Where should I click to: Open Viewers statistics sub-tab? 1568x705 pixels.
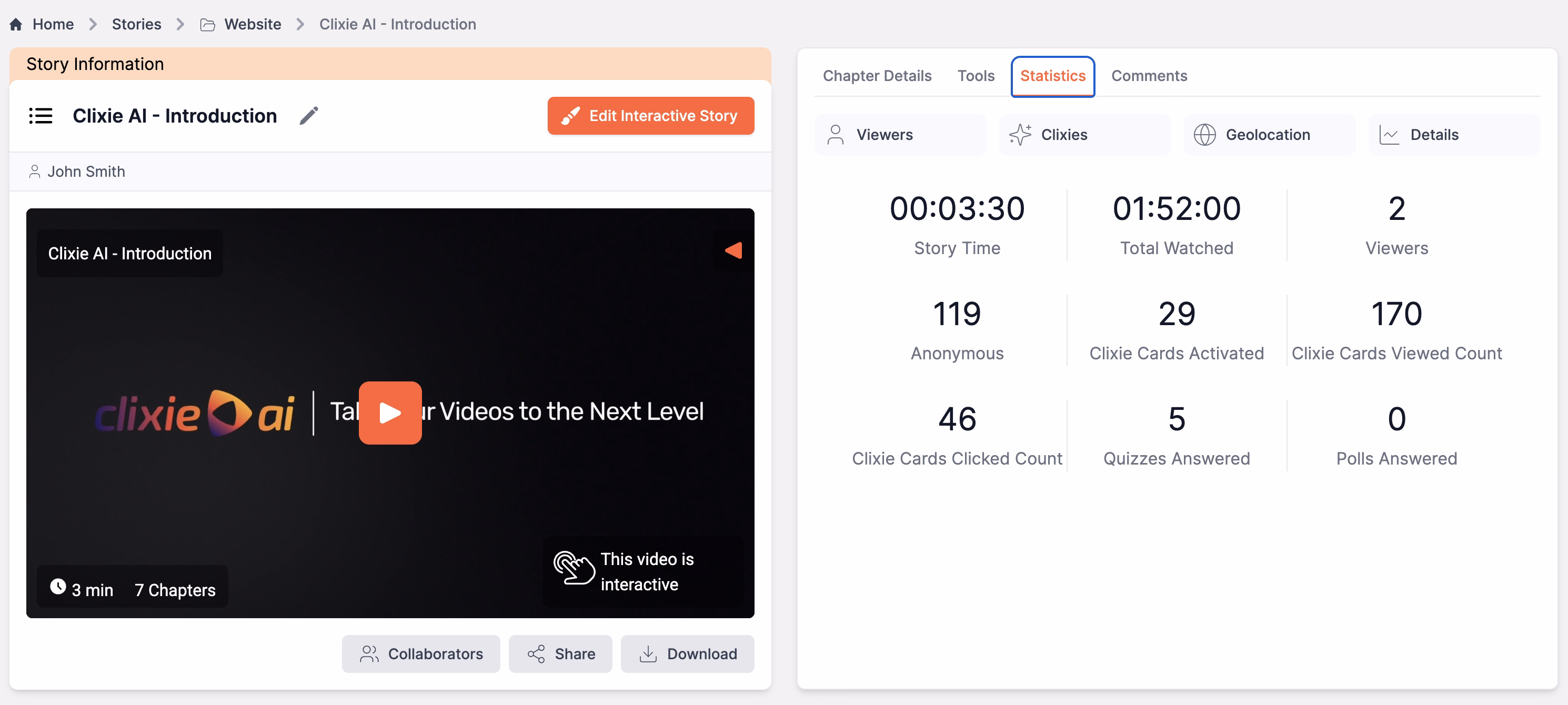coord(900,135)
